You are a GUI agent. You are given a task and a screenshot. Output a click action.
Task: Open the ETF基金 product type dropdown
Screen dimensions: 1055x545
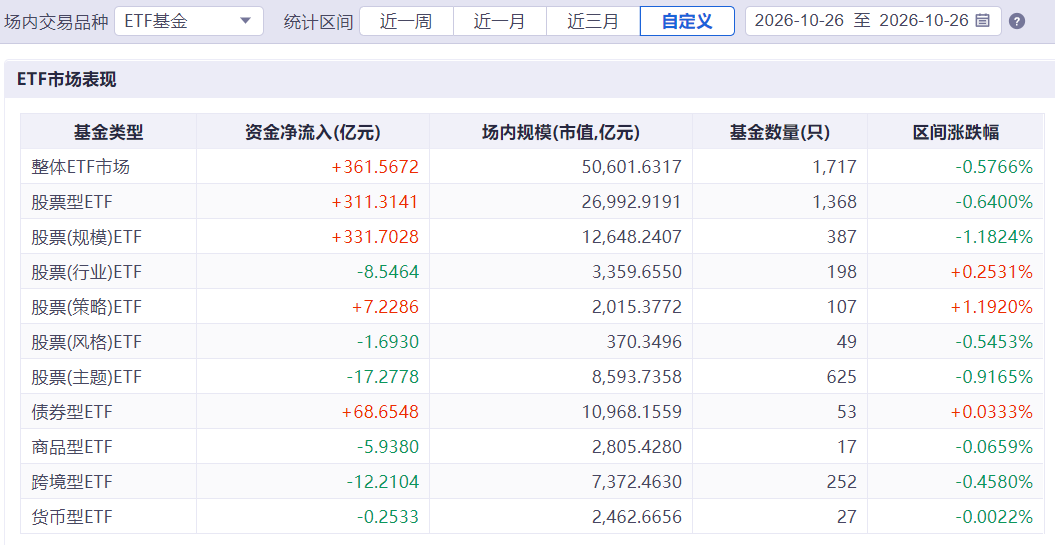click(x=189, y=21)
